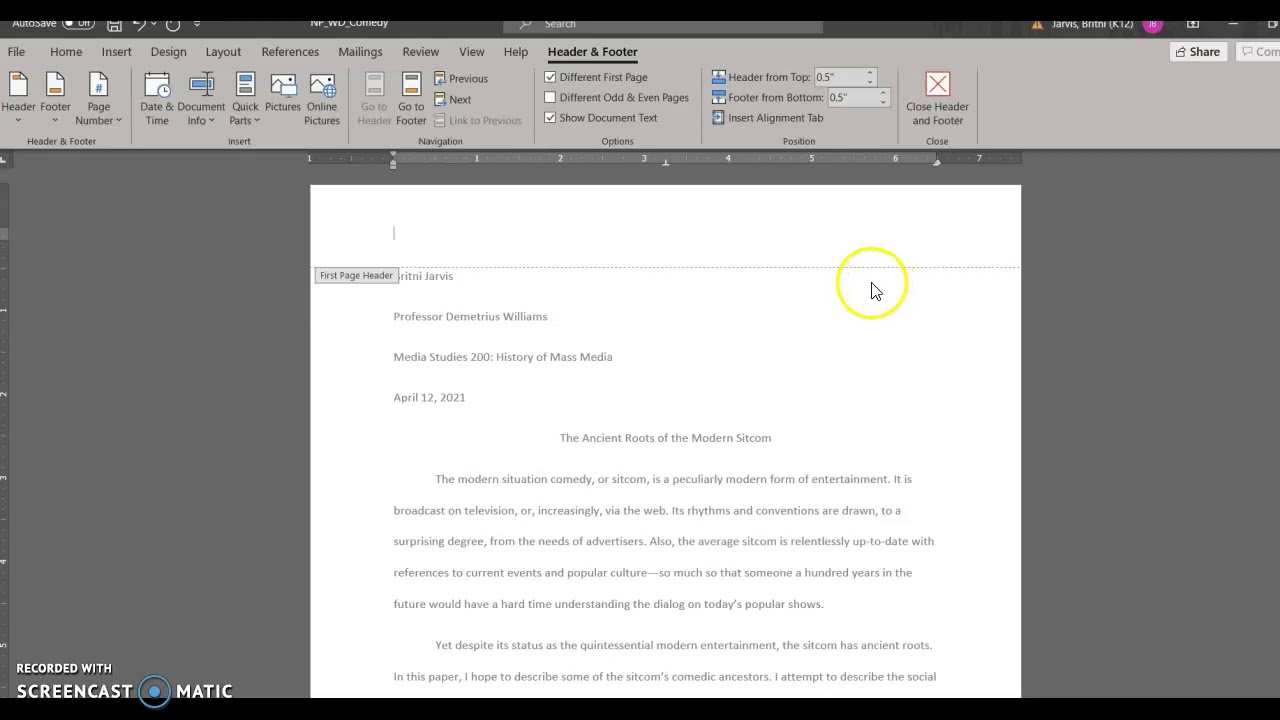Click the warning icon beside user name

1037,23
